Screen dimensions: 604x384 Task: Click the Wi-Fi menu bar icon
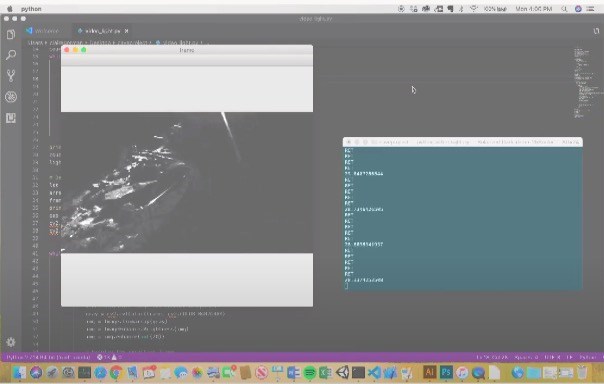pos(474,8)
